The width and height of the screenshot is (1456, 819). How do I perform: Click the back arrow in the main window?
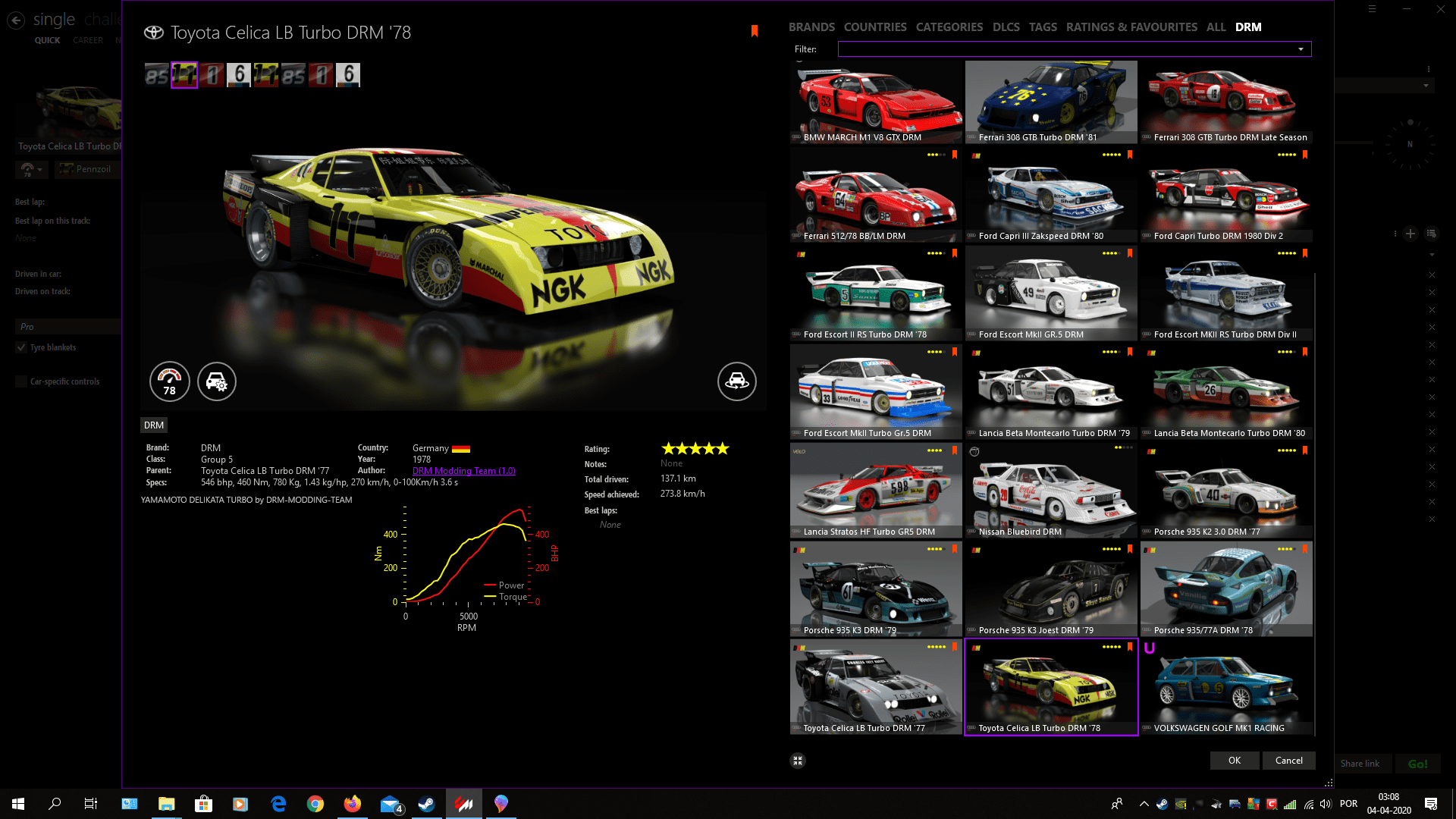tap(16, 20)
